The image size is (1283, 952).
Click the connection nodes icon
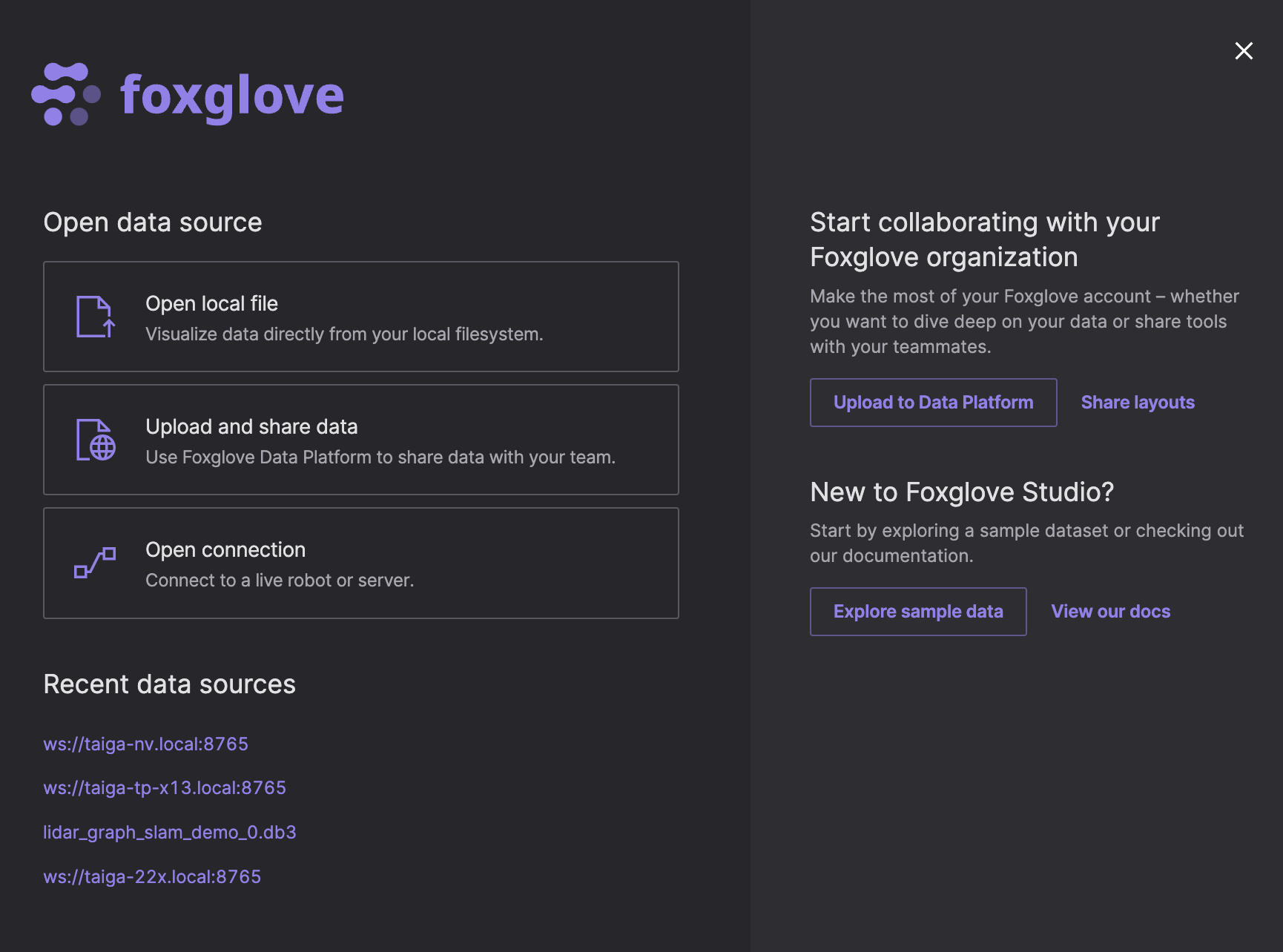click(x=95, y=563)
